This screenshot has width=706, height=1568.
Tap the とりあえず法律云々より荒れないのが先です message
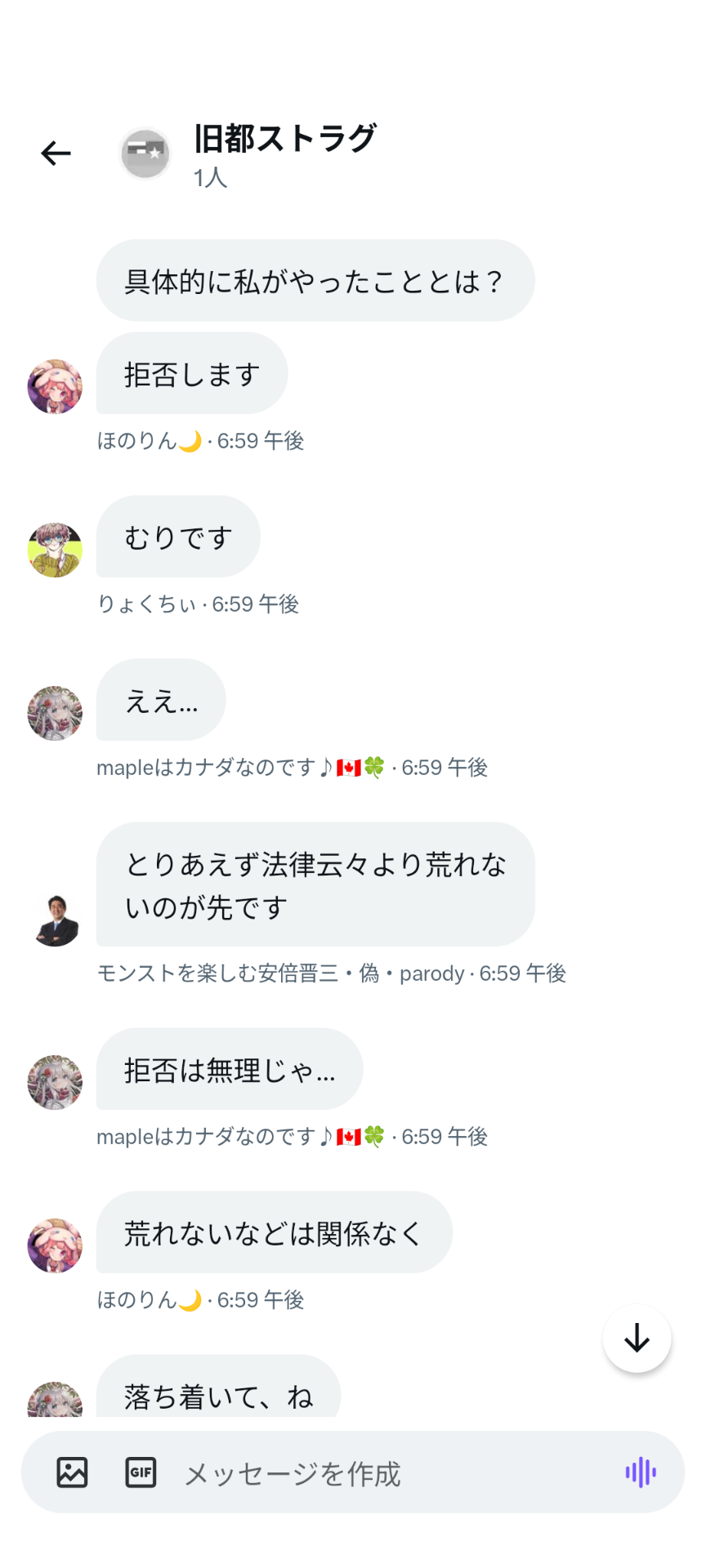[x=315, y=884]
